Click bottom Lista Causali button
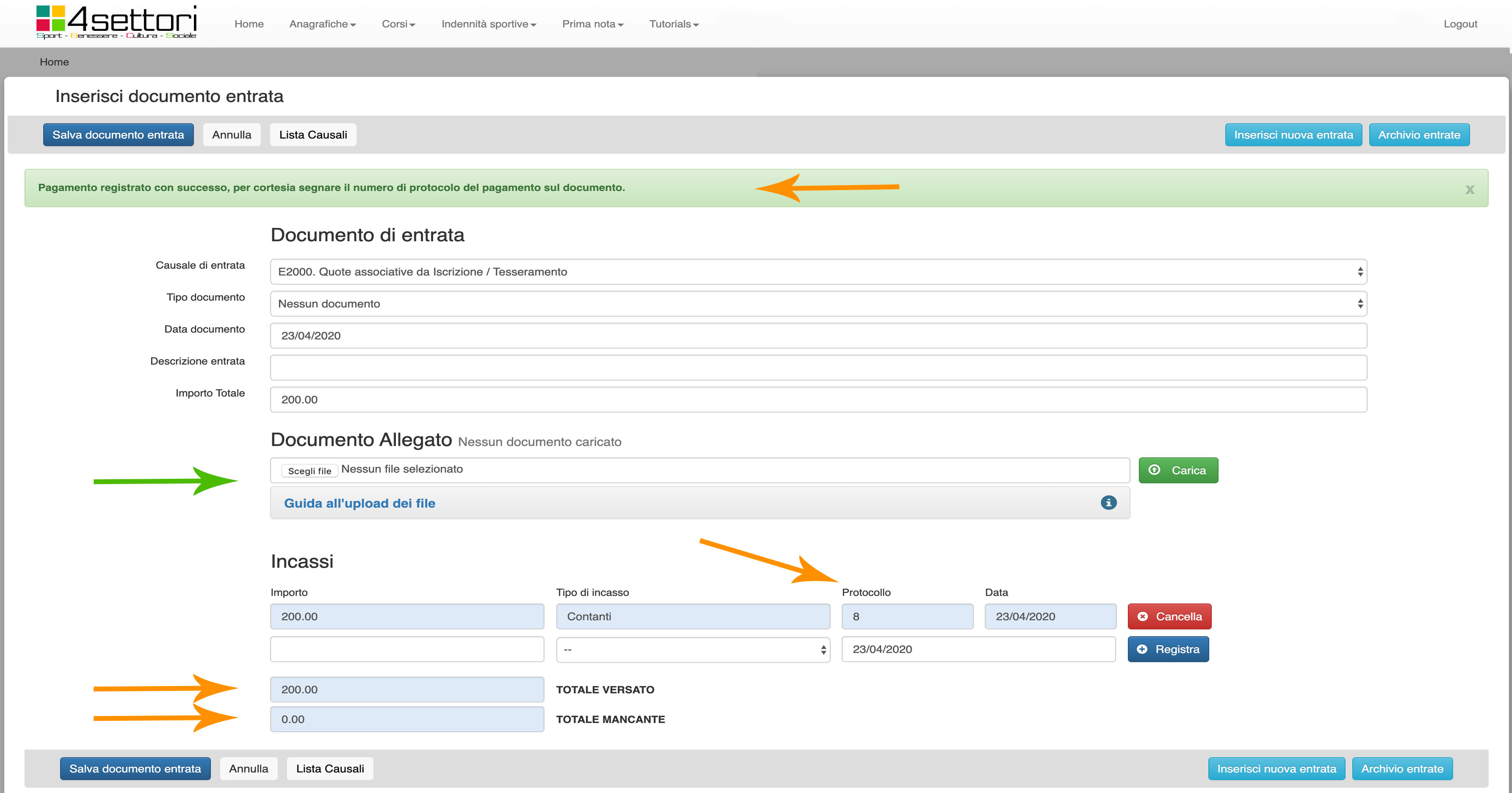Screen dimensions: 1512x793 [x=330, y=768]
